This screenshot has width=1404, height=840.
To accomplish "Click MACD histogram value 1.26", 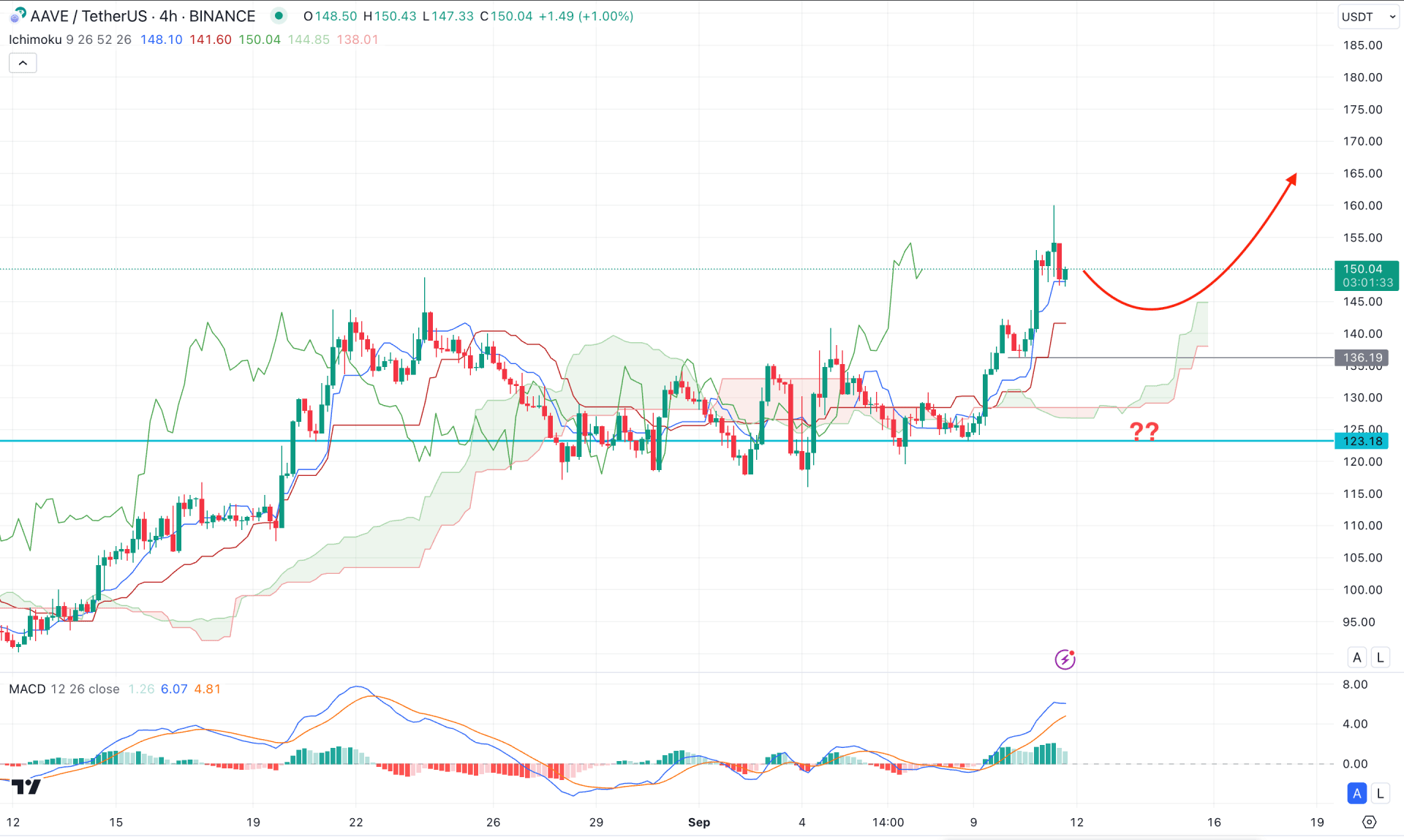I will point(141,689).
